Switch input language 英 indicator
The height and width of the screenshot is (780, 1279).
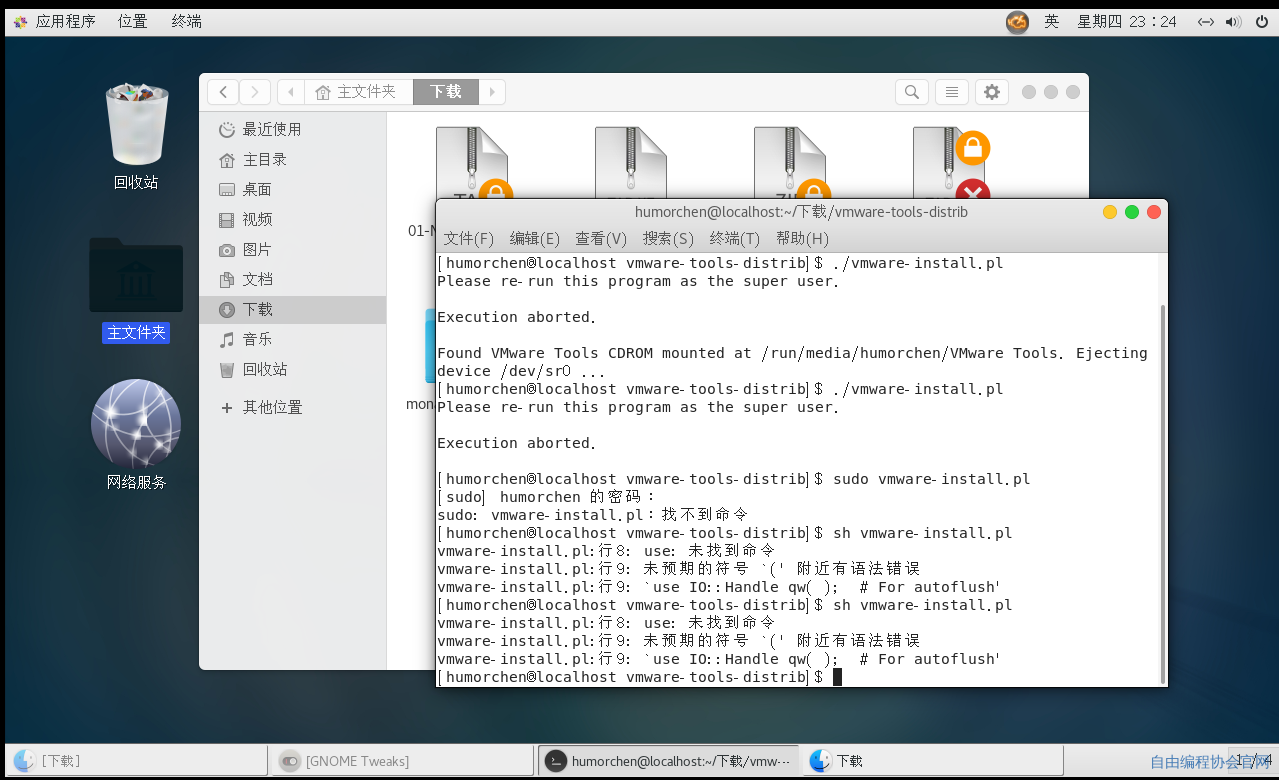coord(1051,21)
